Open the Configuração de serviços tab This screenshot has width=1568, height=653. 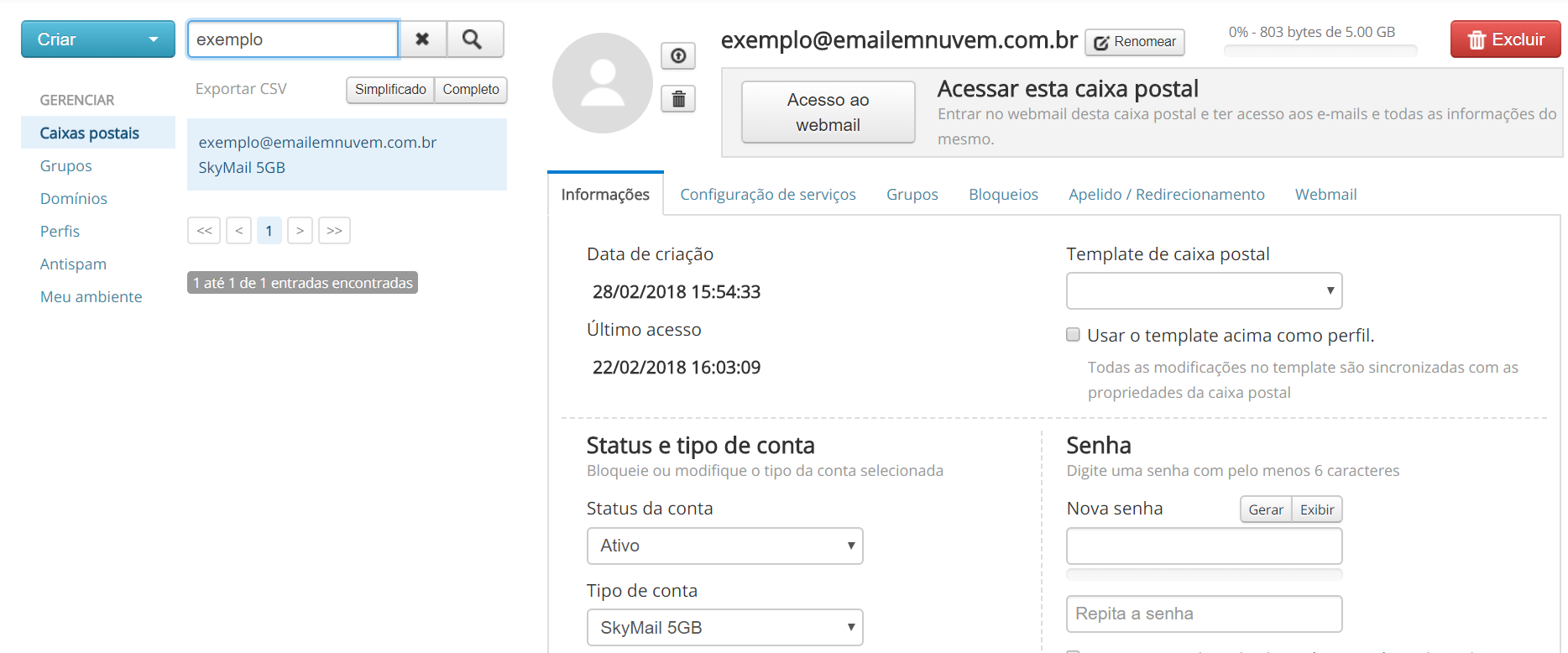pyautogui.click(x=767, y=195)
